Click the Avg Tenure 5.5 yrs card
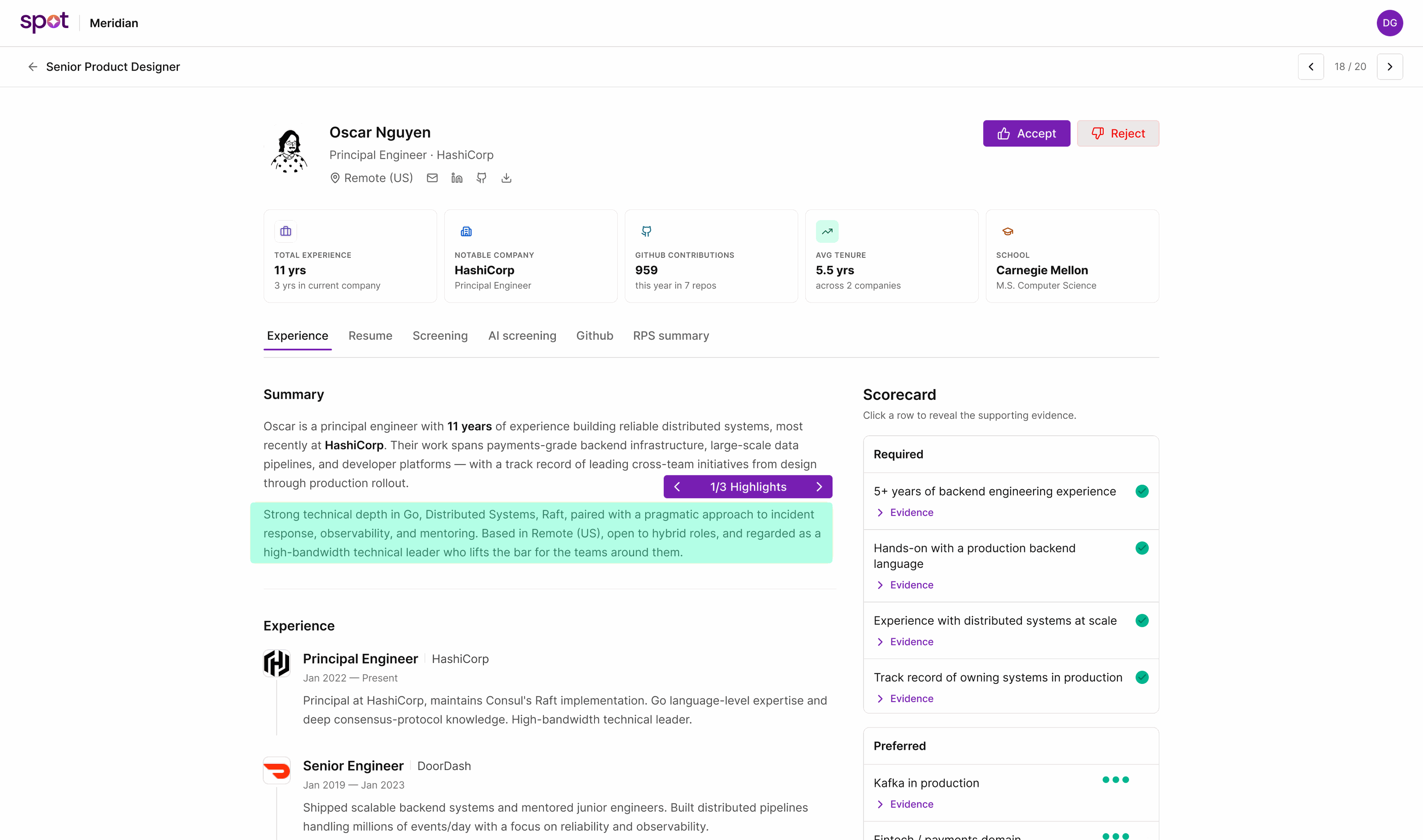 coord(892,256)
